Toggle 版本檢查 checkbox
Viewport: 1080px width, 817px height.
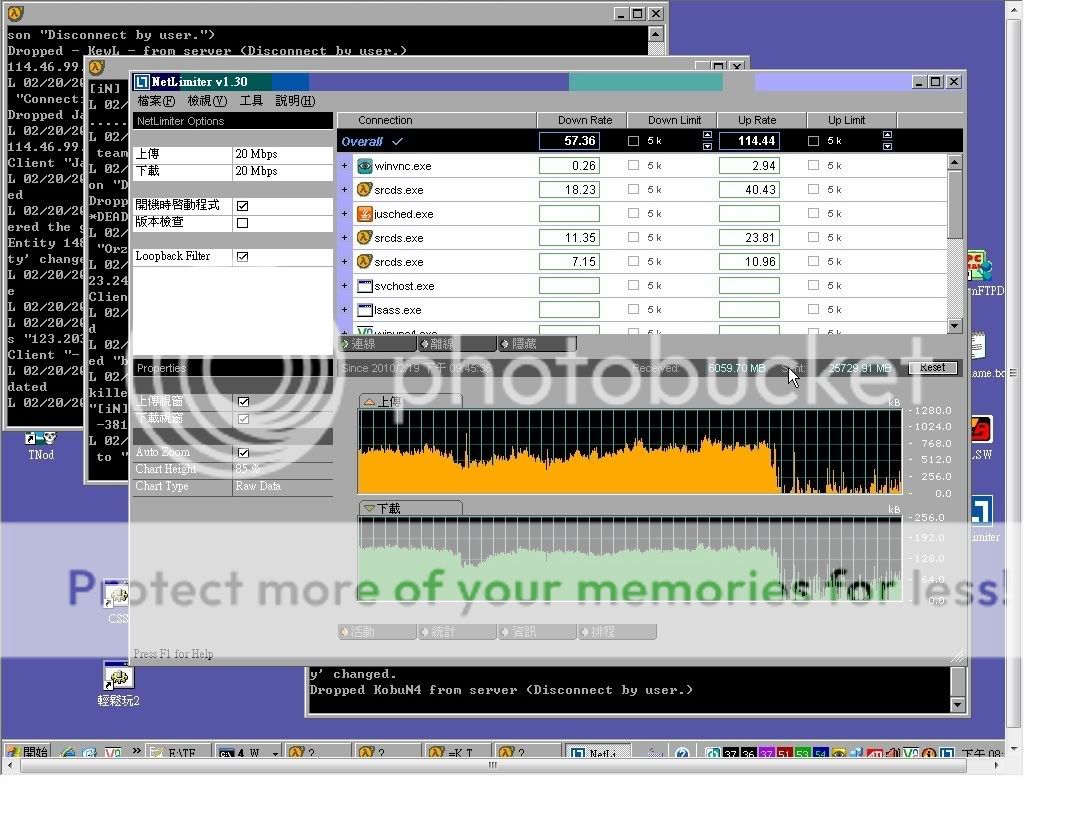coord(242,223)
